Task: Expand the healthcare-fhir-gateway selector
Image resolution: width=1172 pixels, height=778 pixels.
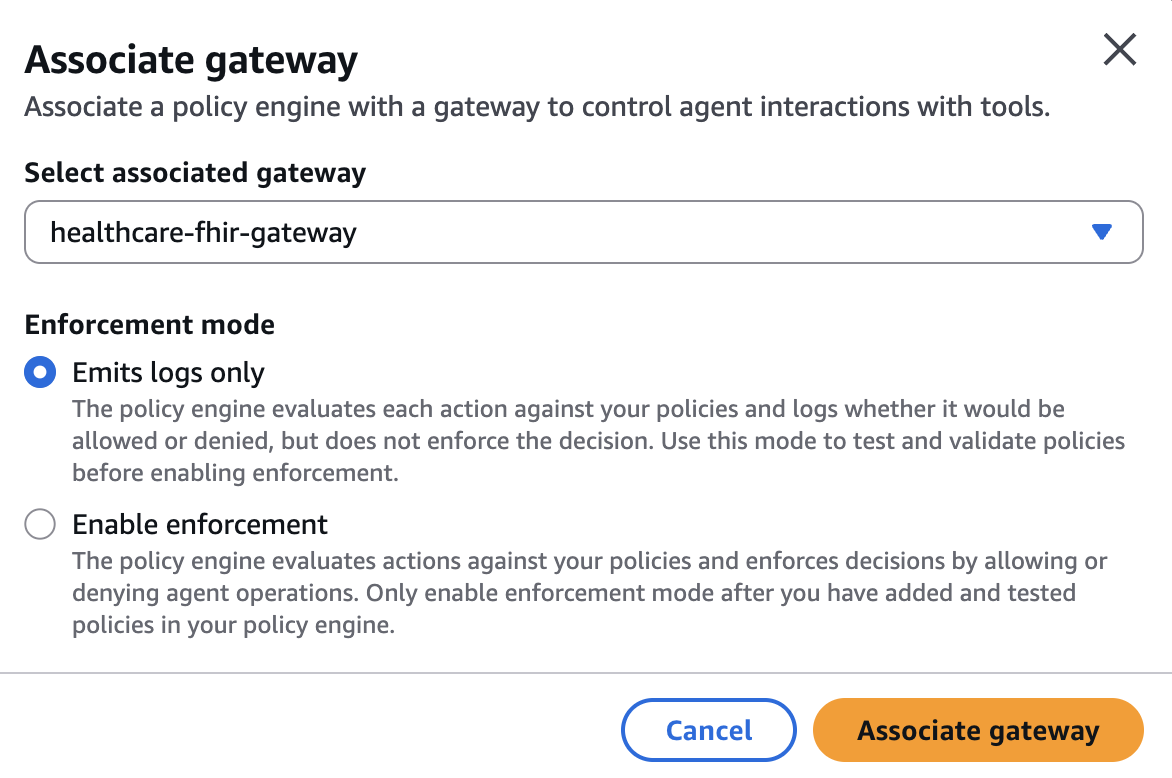Action: 583,231
